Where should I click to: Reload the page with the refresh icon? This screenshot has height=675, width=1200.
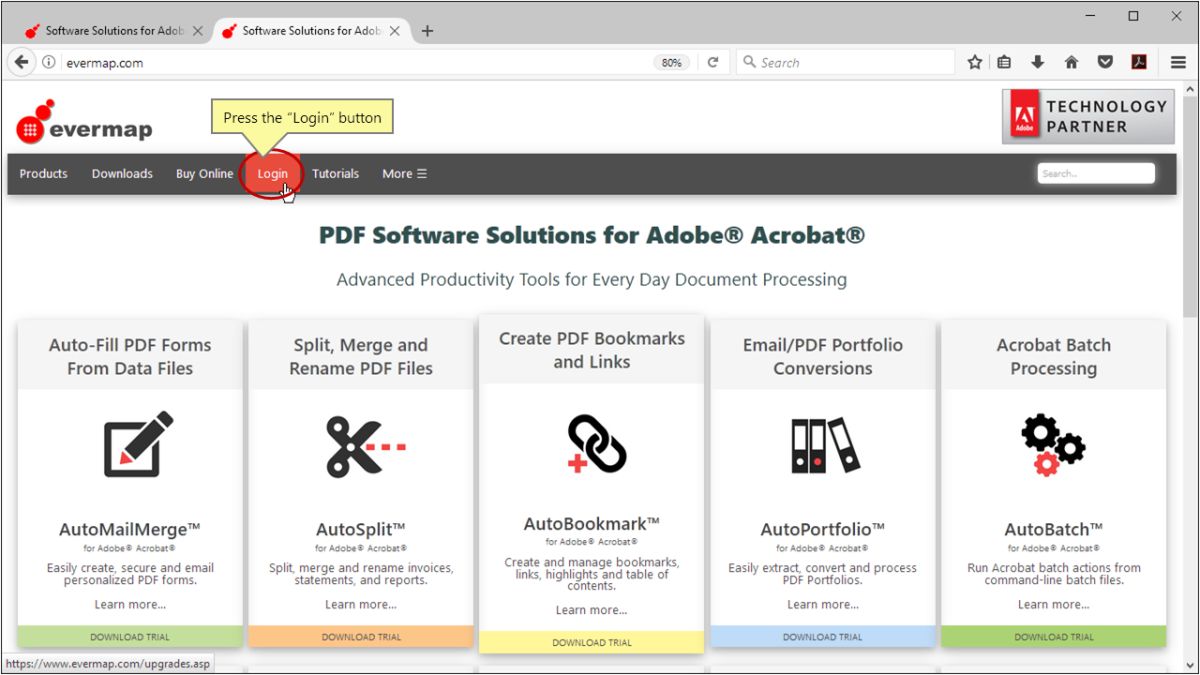713,62
